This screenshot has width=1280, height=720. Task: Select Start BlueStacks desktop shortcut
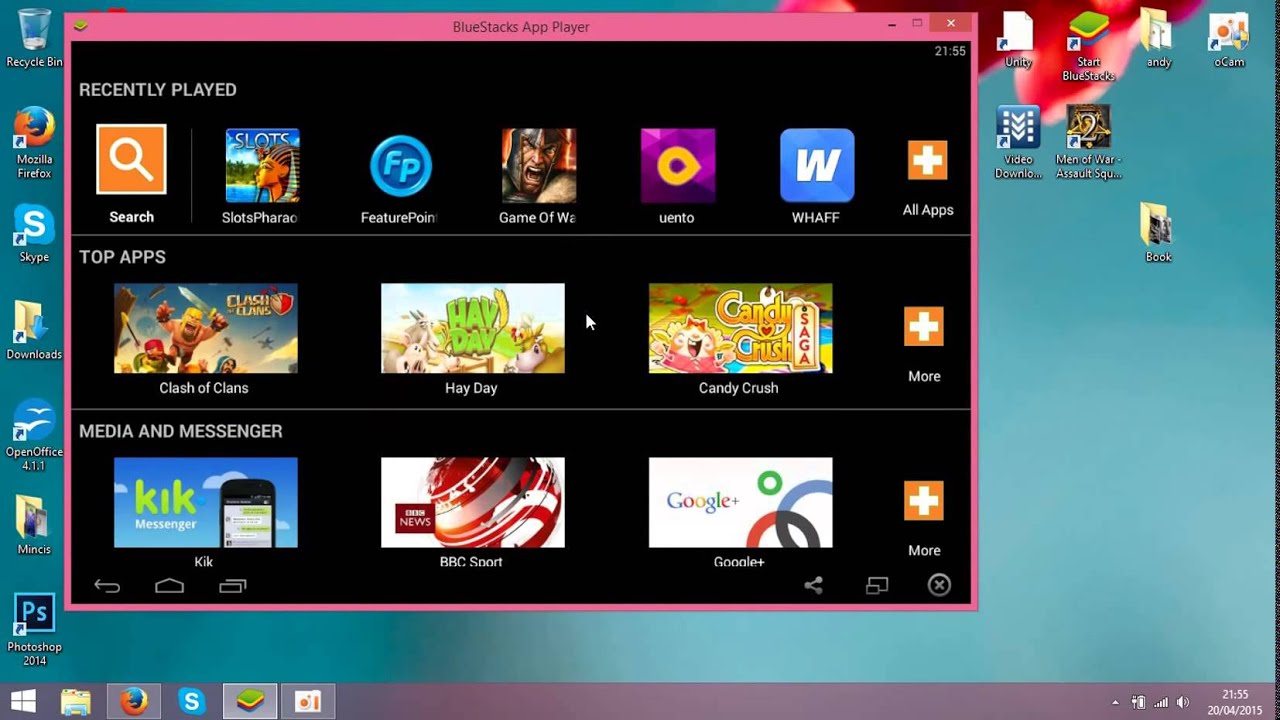(1088, 45)
